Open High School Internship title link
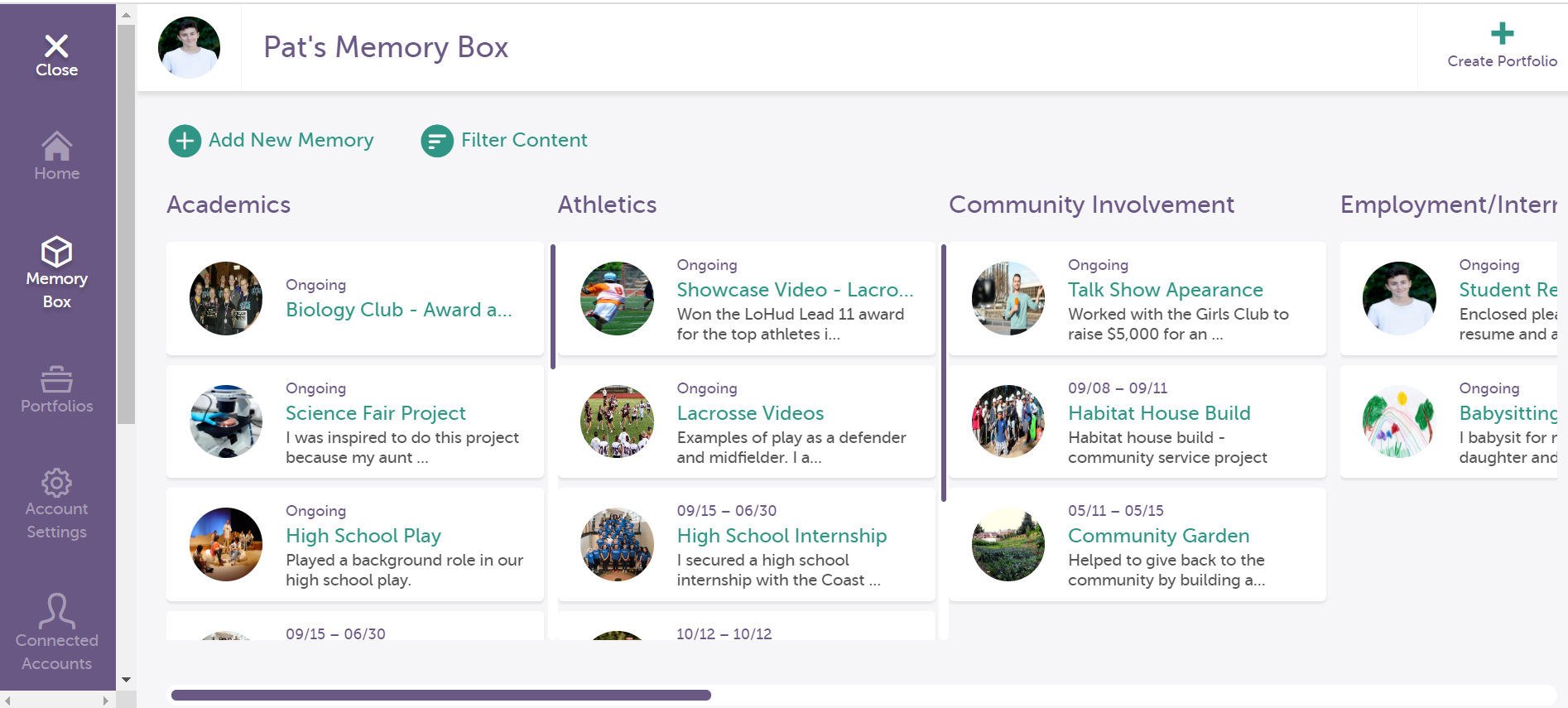Screen dimensions: 1568x708 point(782,536)
